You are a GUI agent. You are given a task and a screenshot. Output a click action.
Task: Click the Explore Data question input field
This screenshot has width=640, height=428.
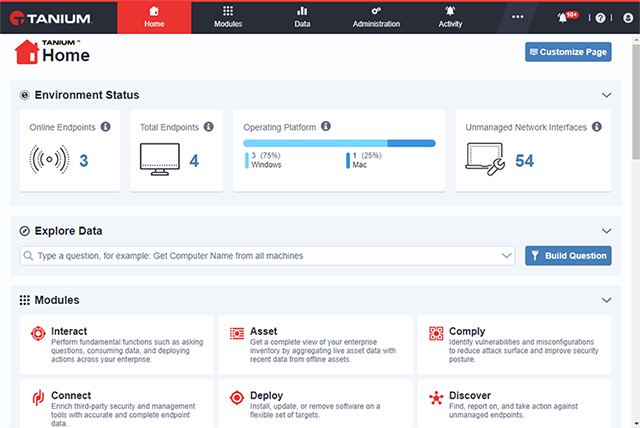pyautogui.click(x=260, y=256)
